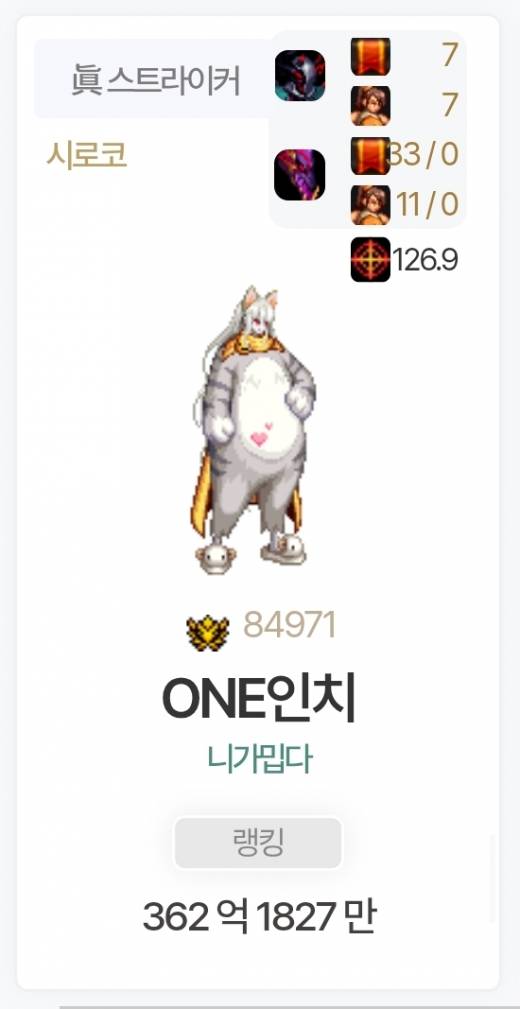The height and width of the screenshot is (1009, 520).
Task: Click the topmost 7 count value
Action: point(450,57)
